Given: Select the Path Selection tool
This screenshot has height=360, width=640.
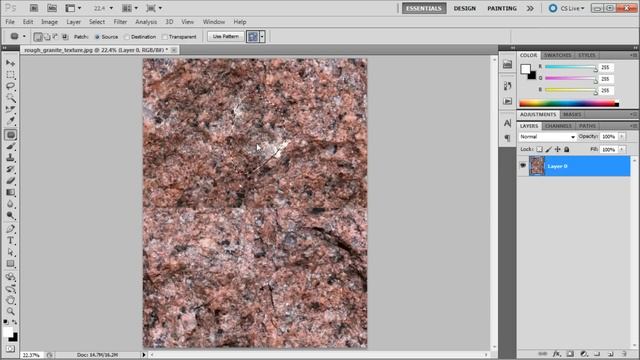Looking at the screenshot, I should coord(11,252).
